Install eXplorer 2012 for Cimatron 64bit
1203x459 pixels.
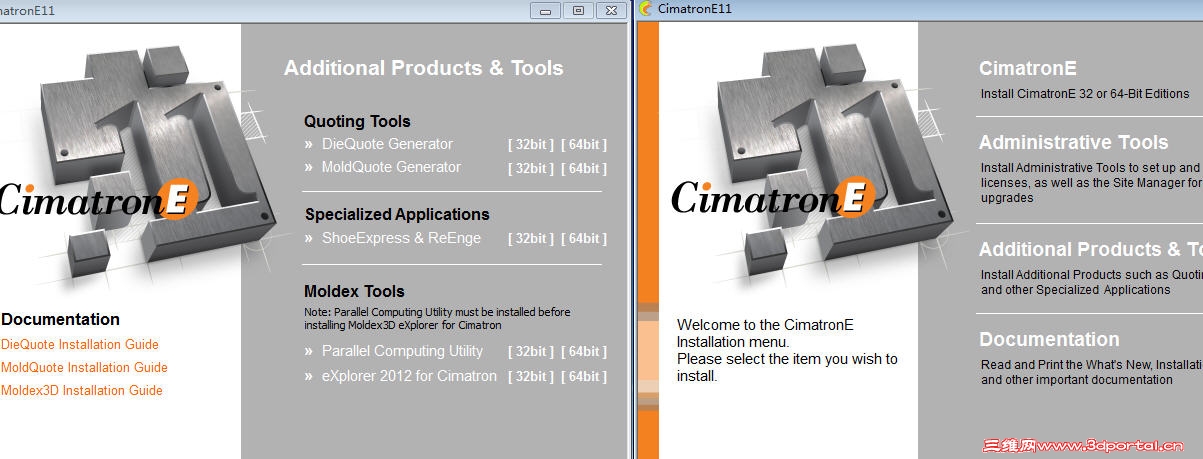tap(584, 376)
